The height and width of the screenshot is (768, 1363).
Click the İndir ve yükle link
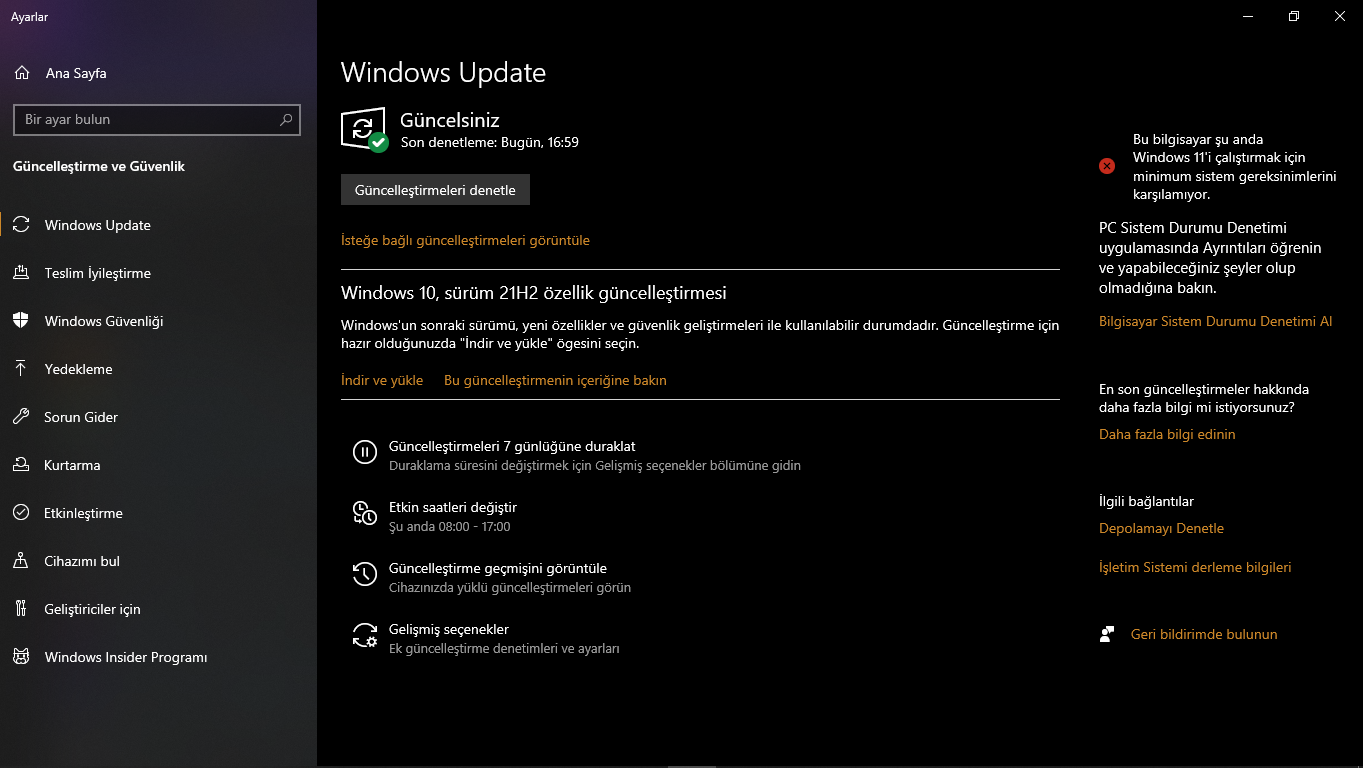[382, 380]
